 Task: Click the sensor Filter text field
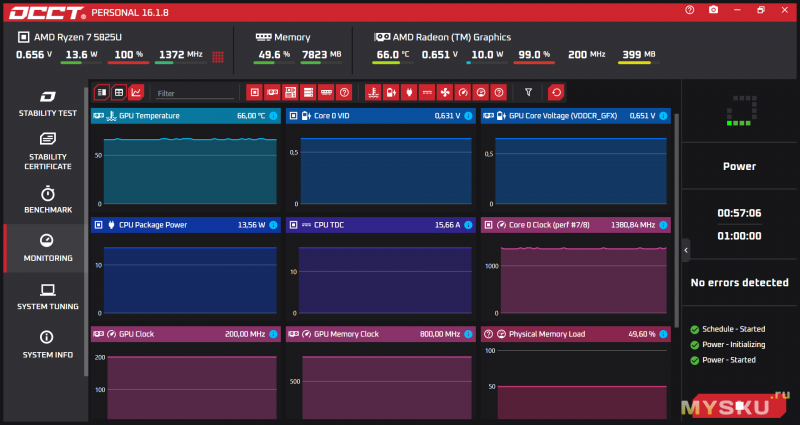pos(195,93)
